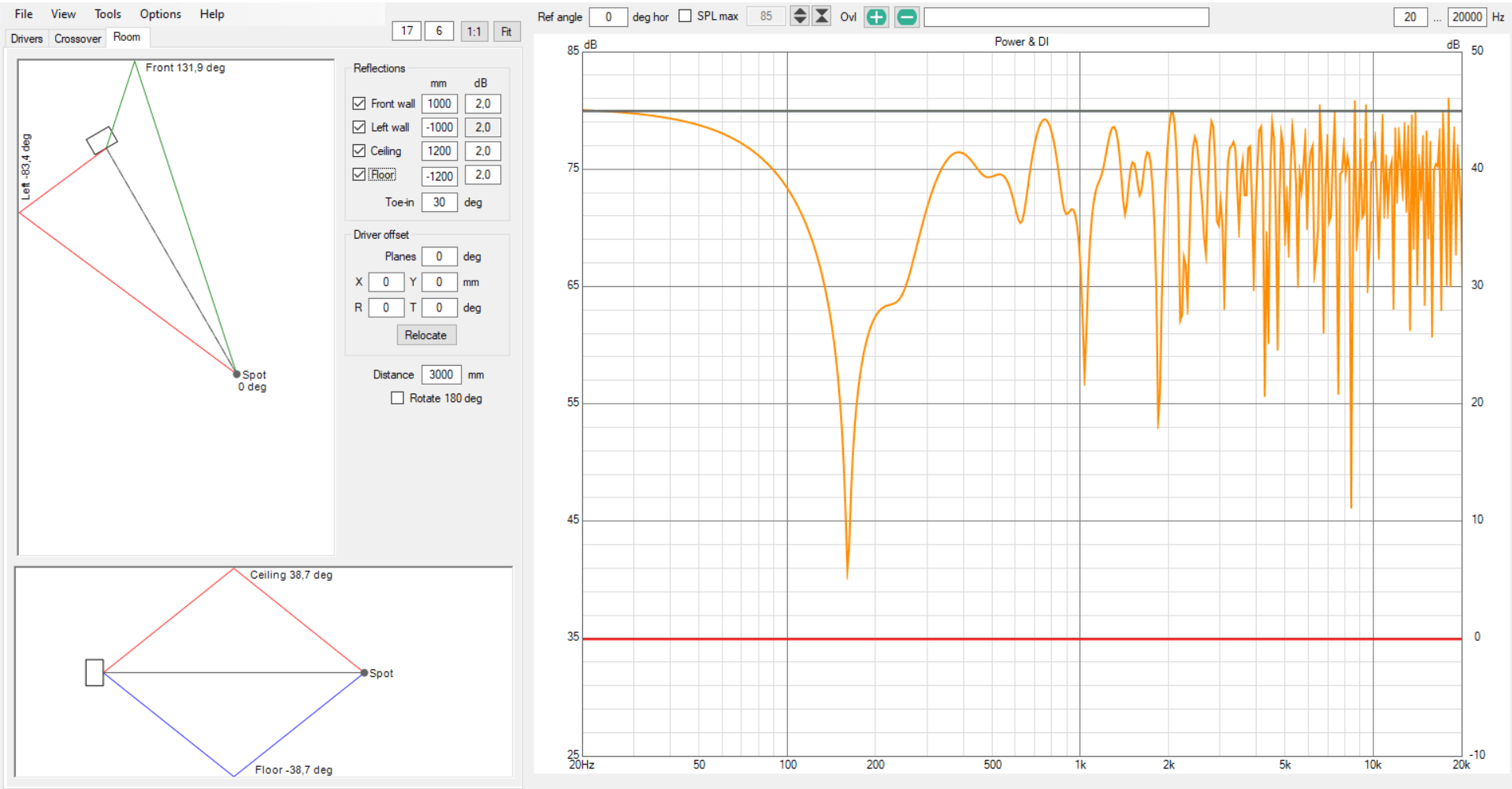Click the Front wall mm field
The image size is (1512, 789).
[440, 103]
